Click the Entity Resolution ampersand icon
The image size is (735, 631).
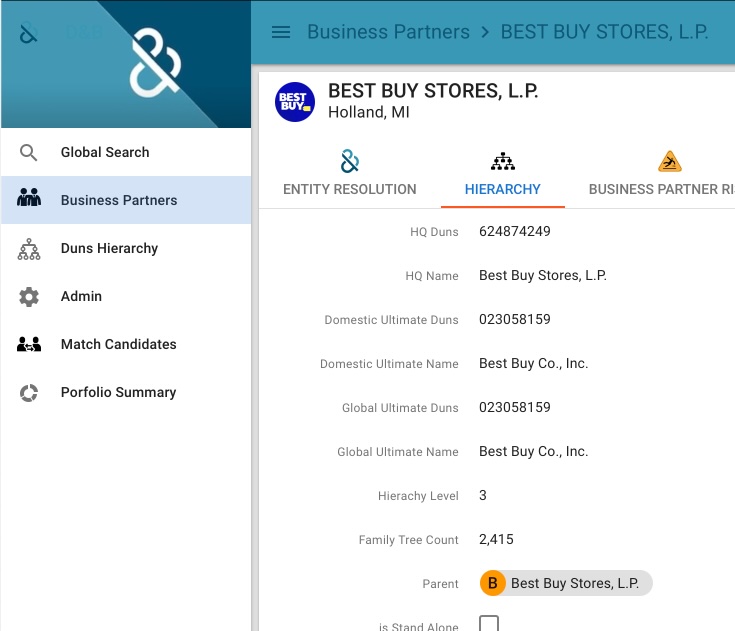click(350, 161)
